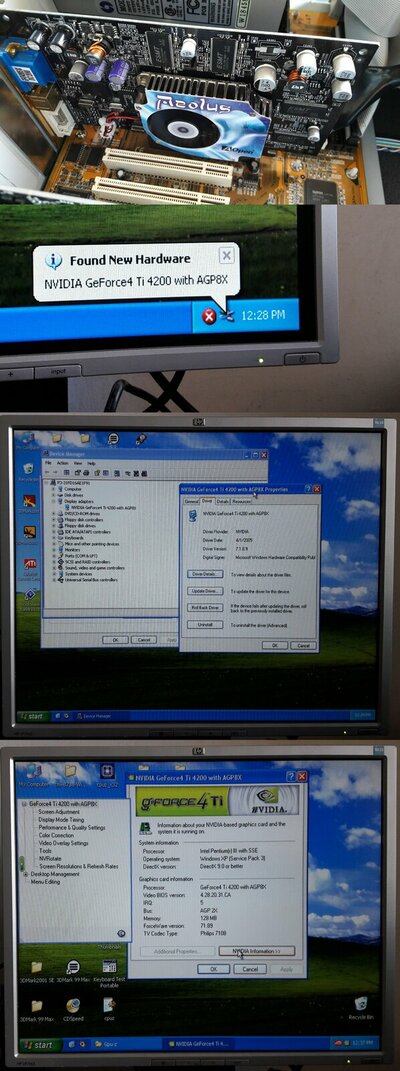Click the Update Driver... button
This screenshot has height=1071, width=400.
[205, 590]
